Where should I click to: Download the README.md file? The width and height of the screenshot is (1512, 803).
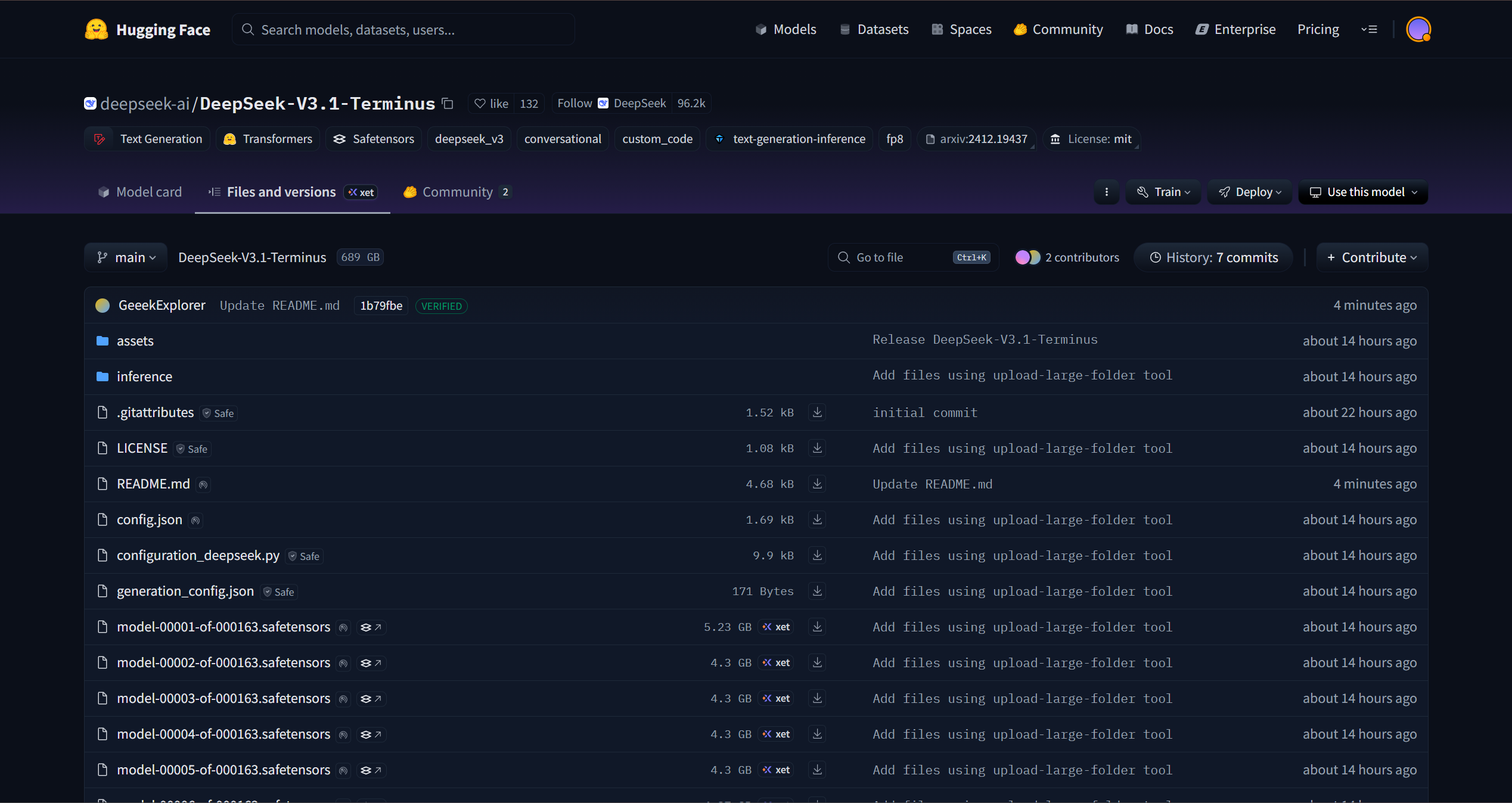[818, 484]
